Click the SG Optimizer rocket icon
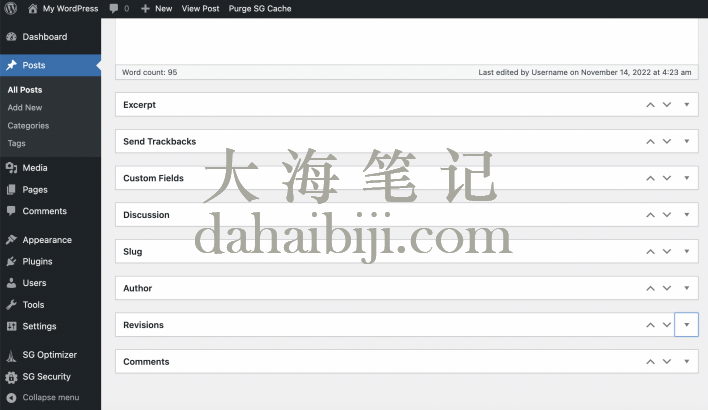 [x=11, y=355]
